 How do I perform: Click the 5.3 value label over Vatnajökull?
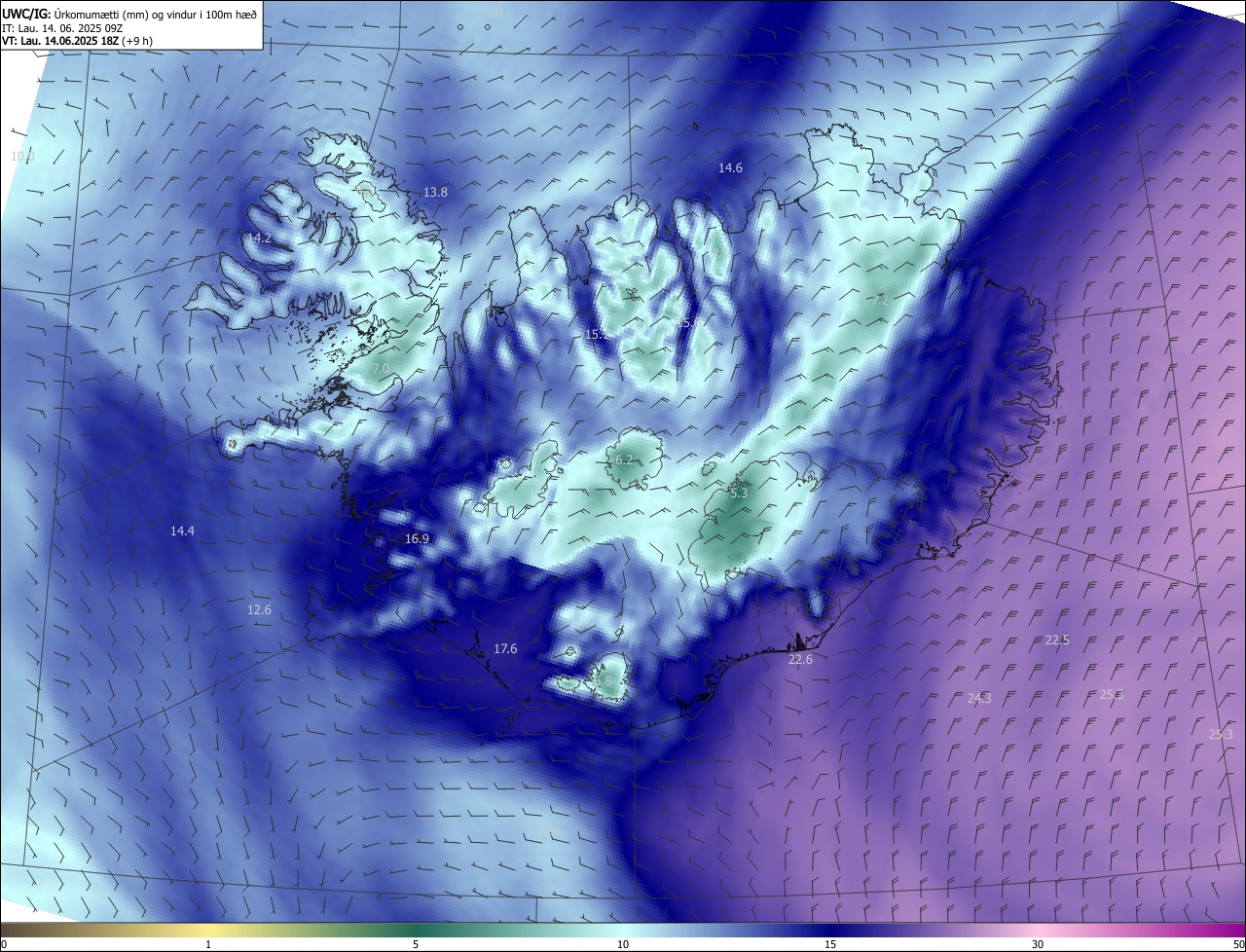[739, 494]
